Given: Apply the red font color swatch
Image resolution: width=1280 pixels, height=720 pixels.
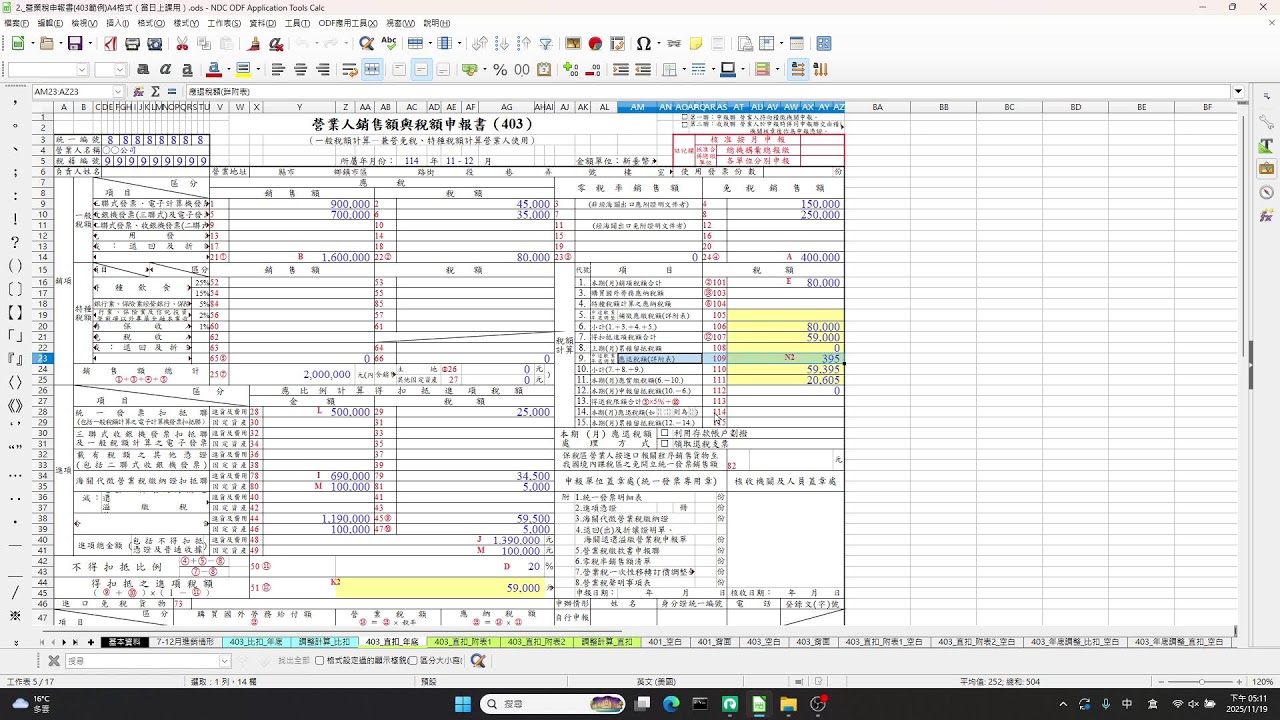Looking at the screenshot, I should tap(213, 70).
